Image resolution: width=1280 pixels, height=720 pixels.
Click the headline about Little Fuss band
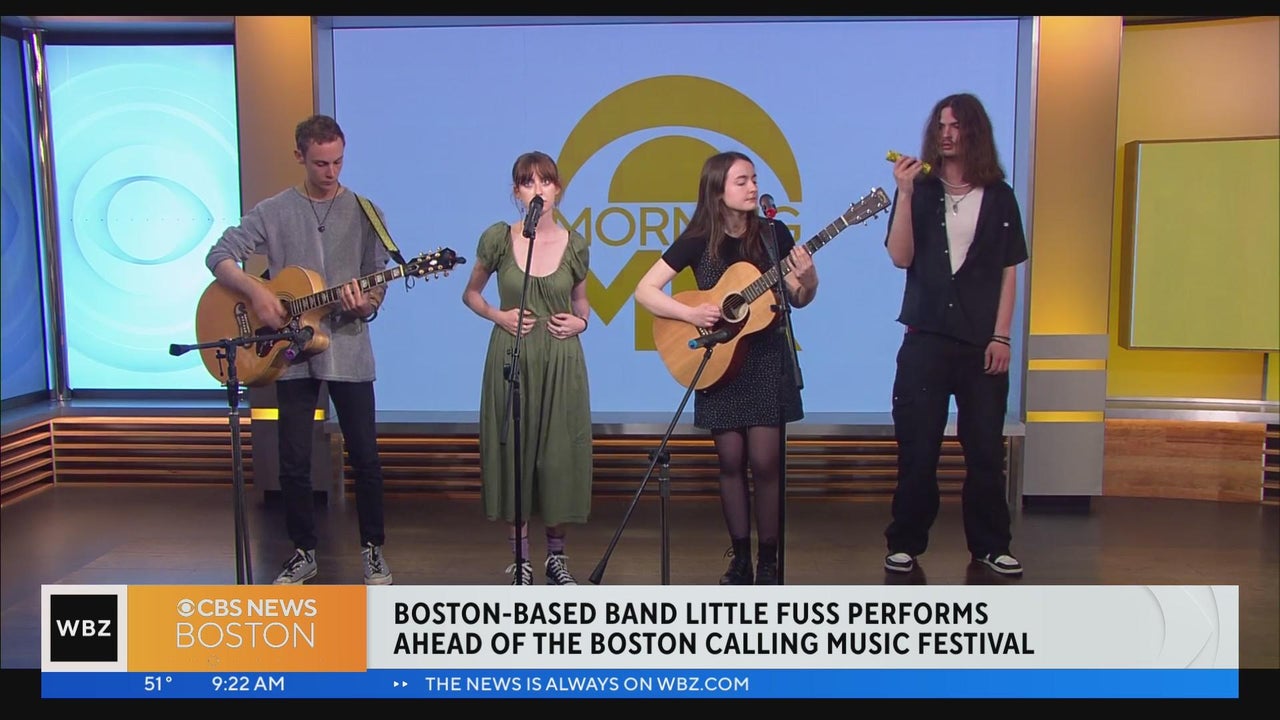coord(713,628)
